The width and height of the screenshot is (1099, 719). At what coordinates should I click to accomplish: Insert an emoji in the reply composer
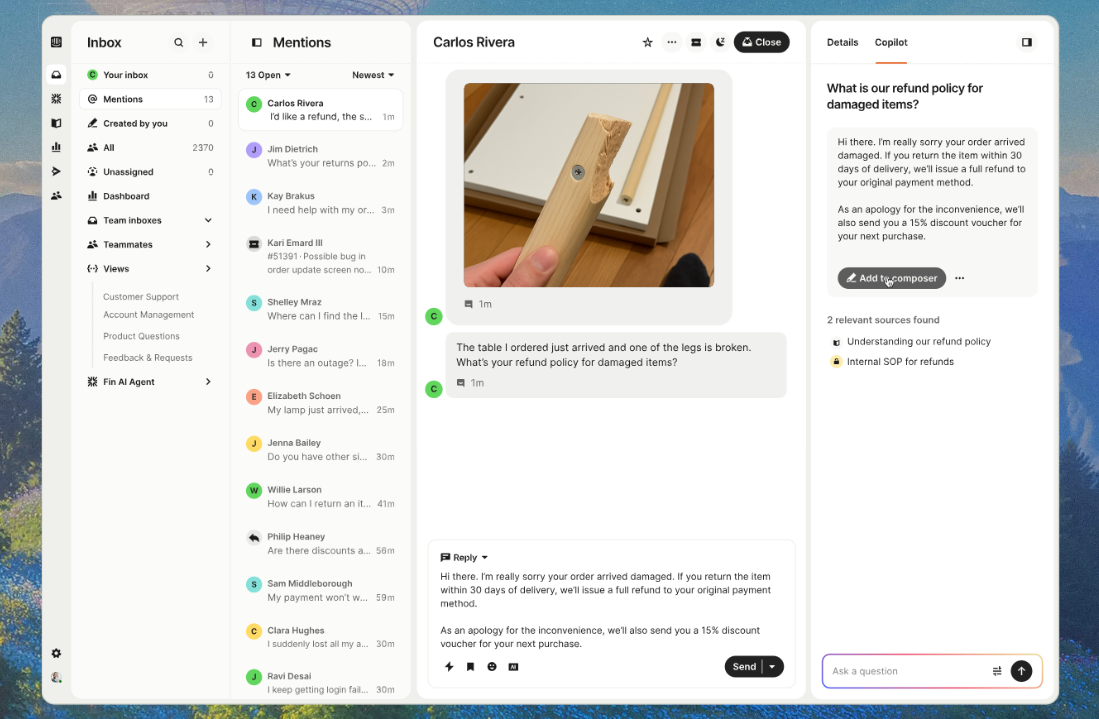(x=492, y=667)
